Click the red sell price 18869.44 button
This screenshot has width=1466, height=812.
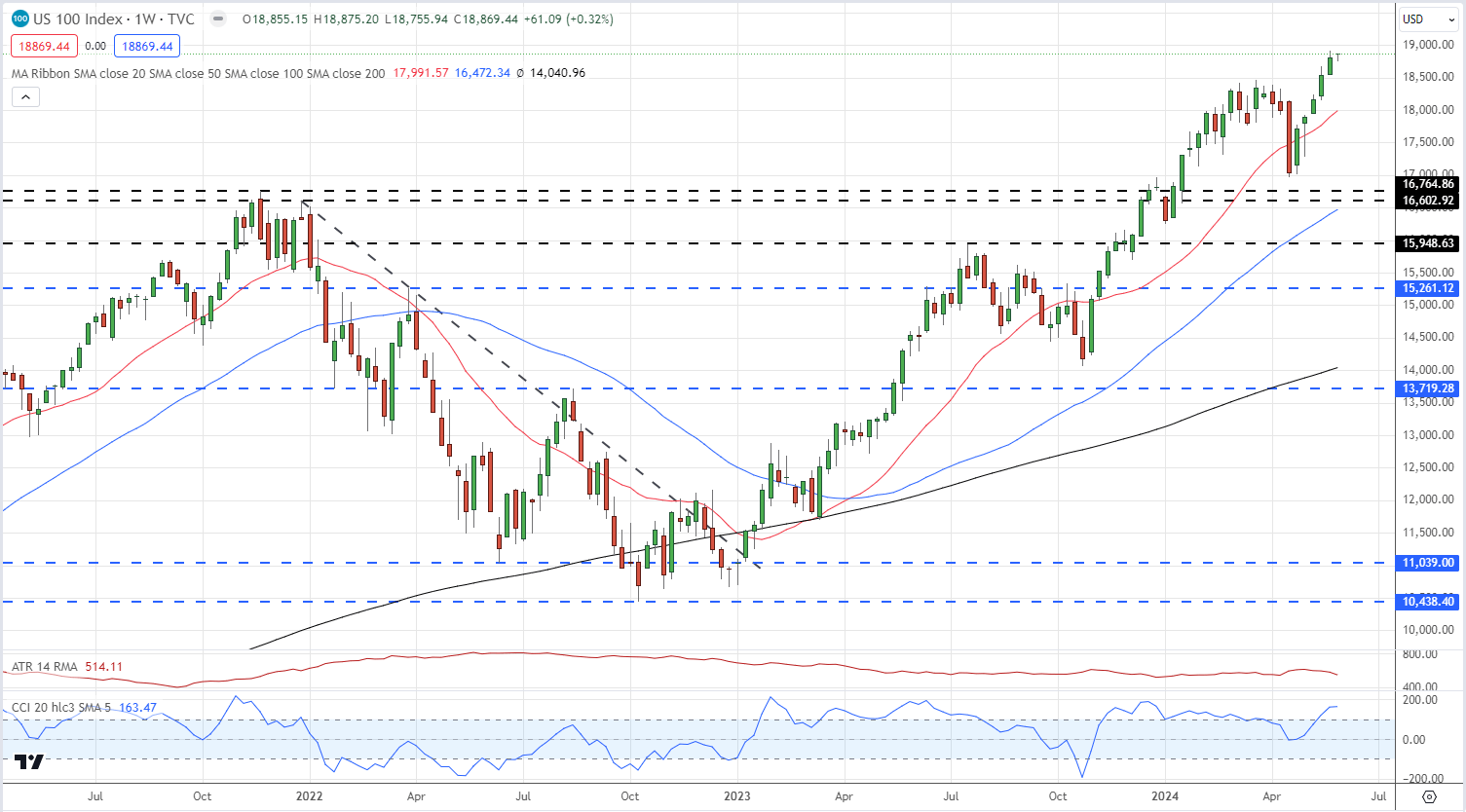pyautogui.click(x=45, y=46)
